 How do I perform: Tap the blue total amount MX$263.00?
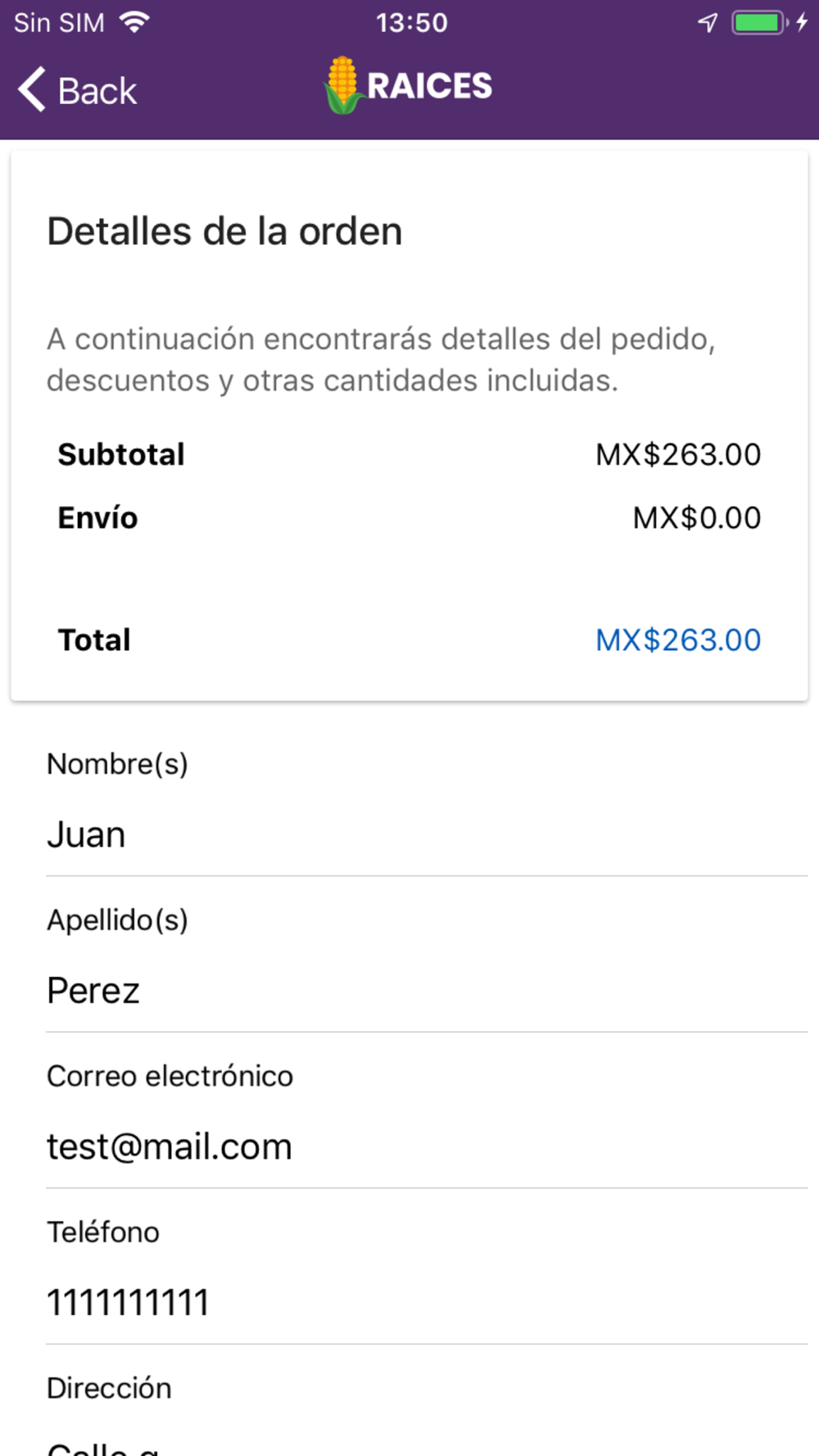point(678,640)
